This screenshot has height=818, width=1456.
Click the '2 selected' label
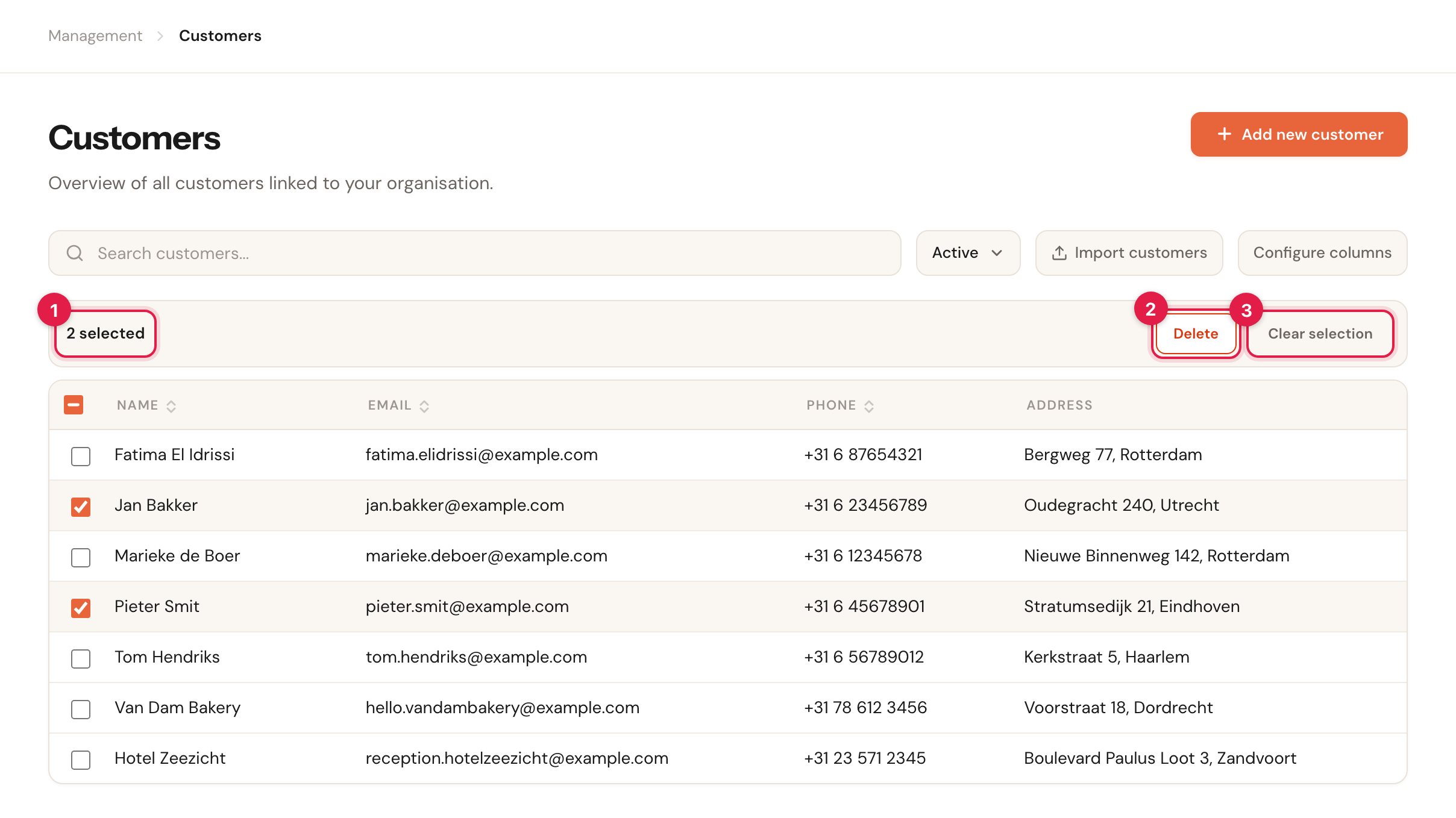(x=105, y=334)
